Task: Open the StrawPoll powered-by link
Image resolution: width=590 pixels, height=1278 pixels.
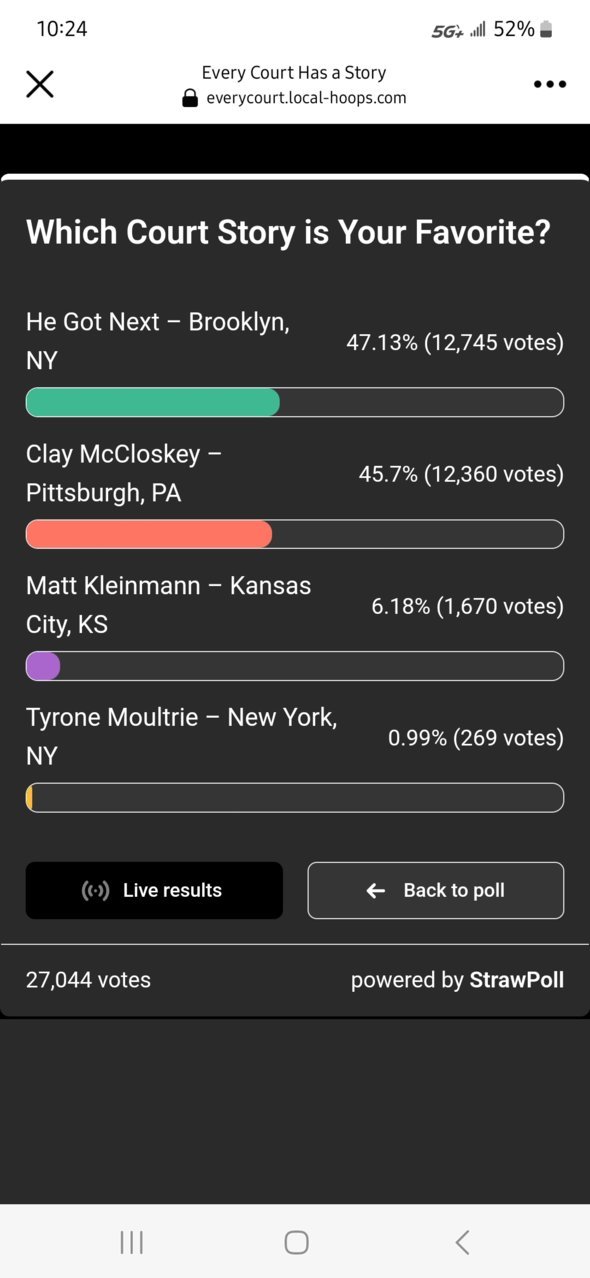Action: pos(517,980)
